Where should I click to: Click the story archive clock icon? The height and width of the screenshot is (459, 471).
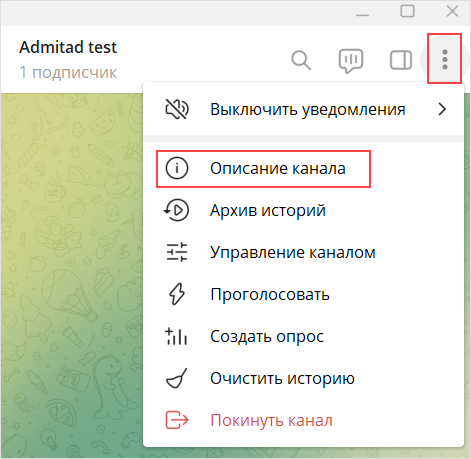pos(176,210)
